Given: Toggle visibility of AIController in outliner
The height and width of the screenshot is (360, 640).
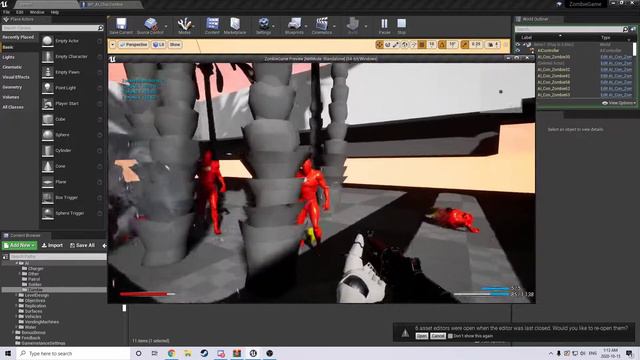Looking at the screenshot, I should [518, 51].
